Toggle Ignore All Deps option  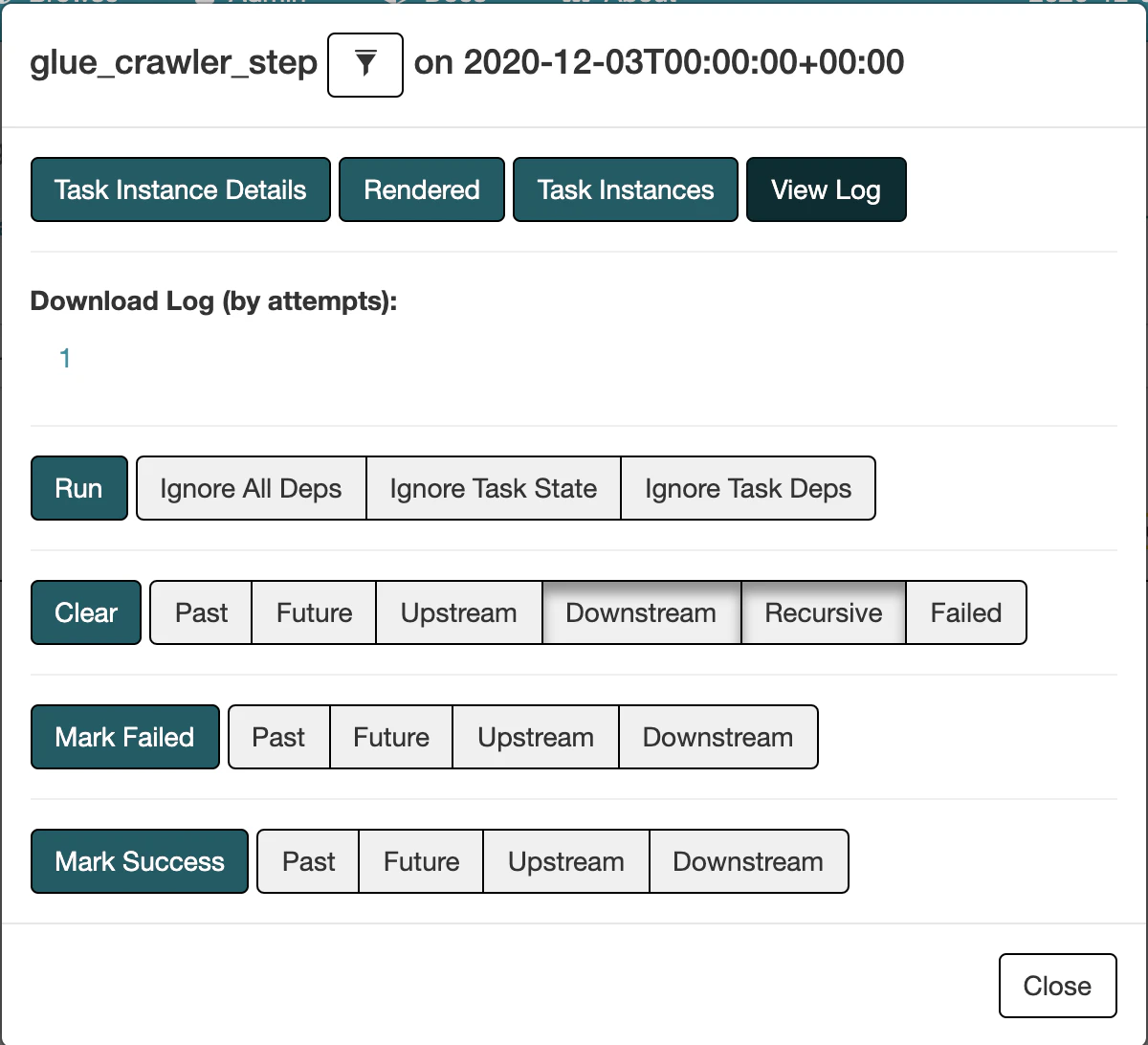pos(251,488)
